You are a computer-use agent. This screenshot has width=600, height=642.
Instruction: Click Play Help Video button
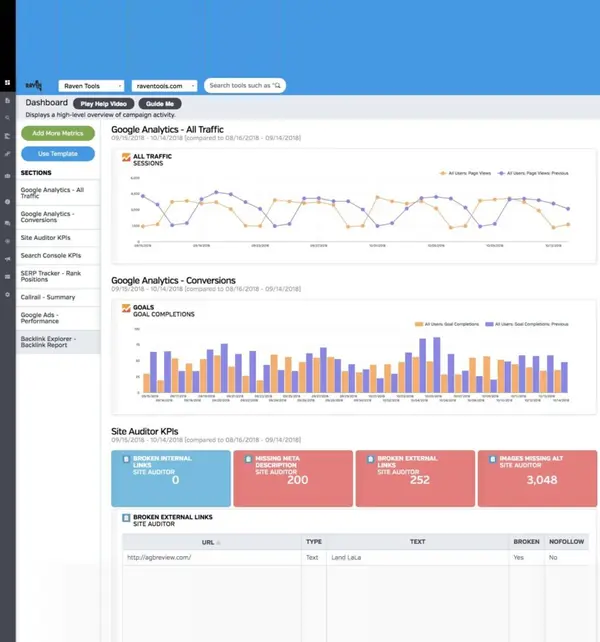coord(104,104)
